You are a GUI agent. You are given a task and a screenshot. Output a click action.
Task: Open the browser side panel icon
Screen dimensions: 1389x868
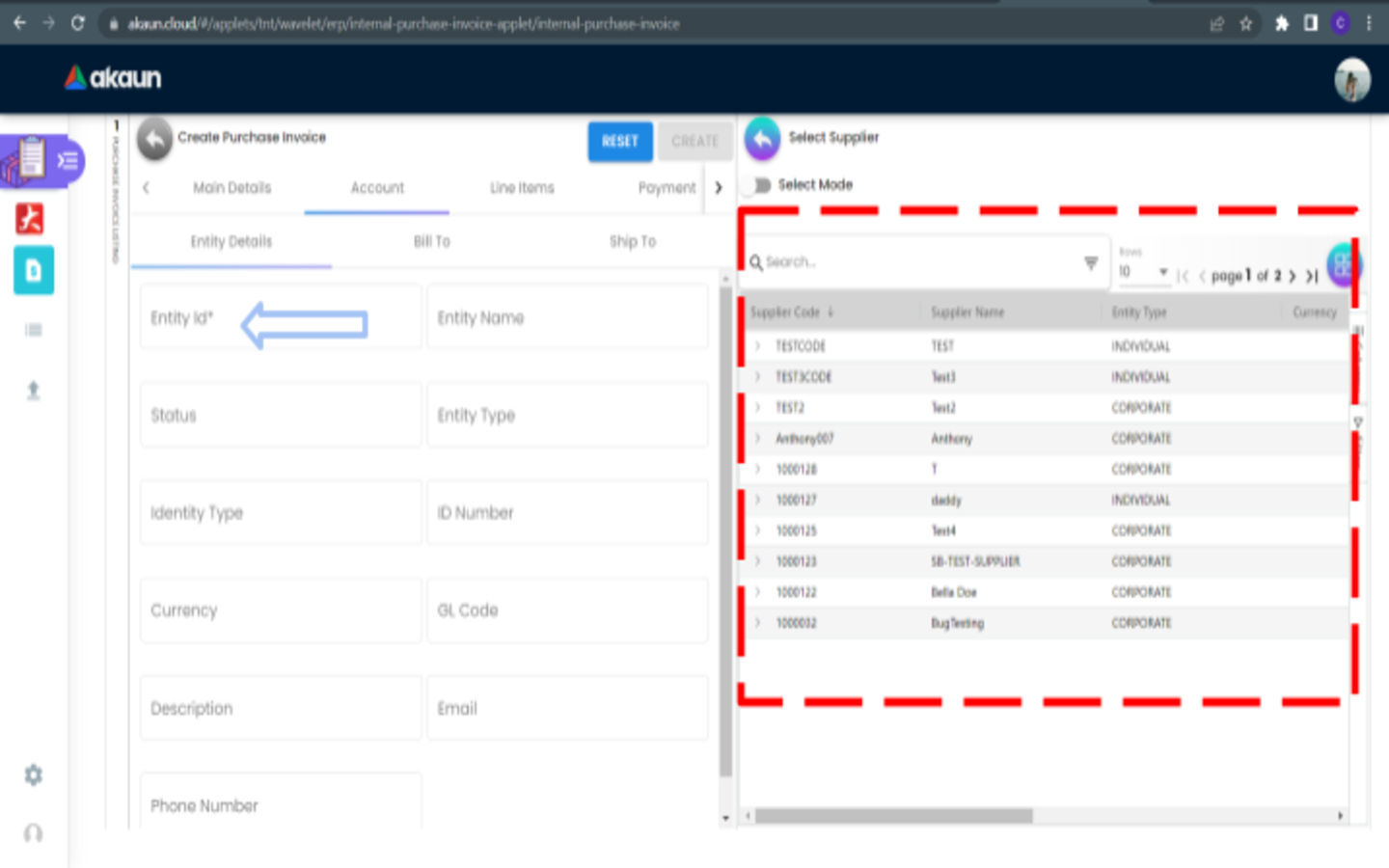click(1311, 23)
